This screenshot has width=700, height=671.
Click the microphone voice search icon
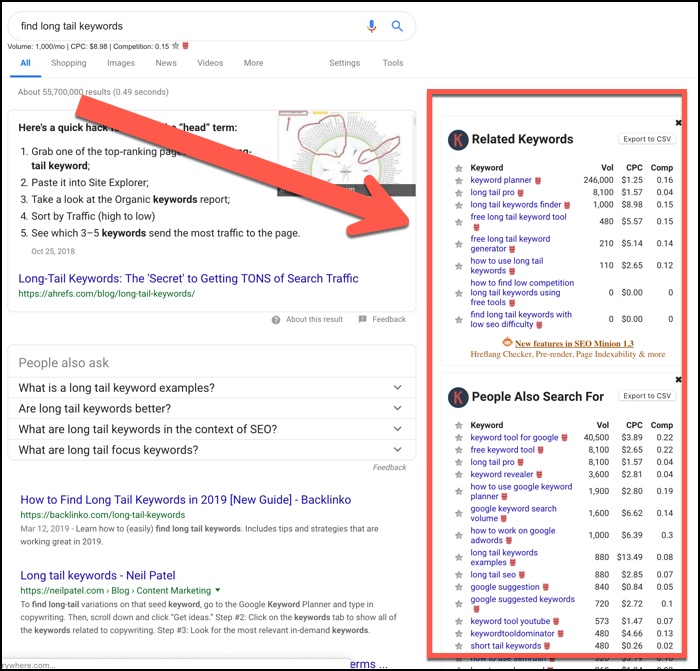click(x=371, y=26)
